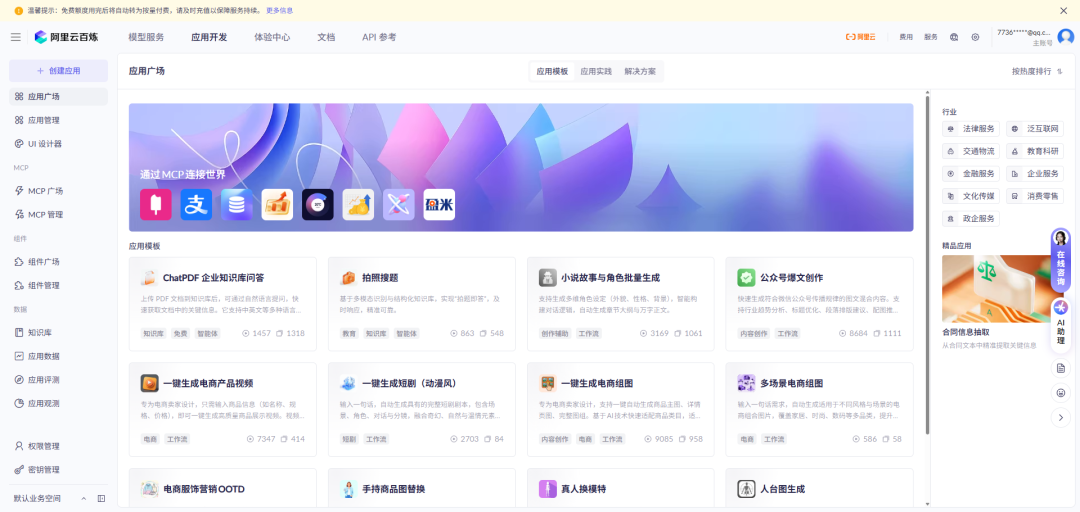Open the 合同信息抽取 featured app thumbnail
The image size is (1080, 512).
click(x=1003, y=289)
